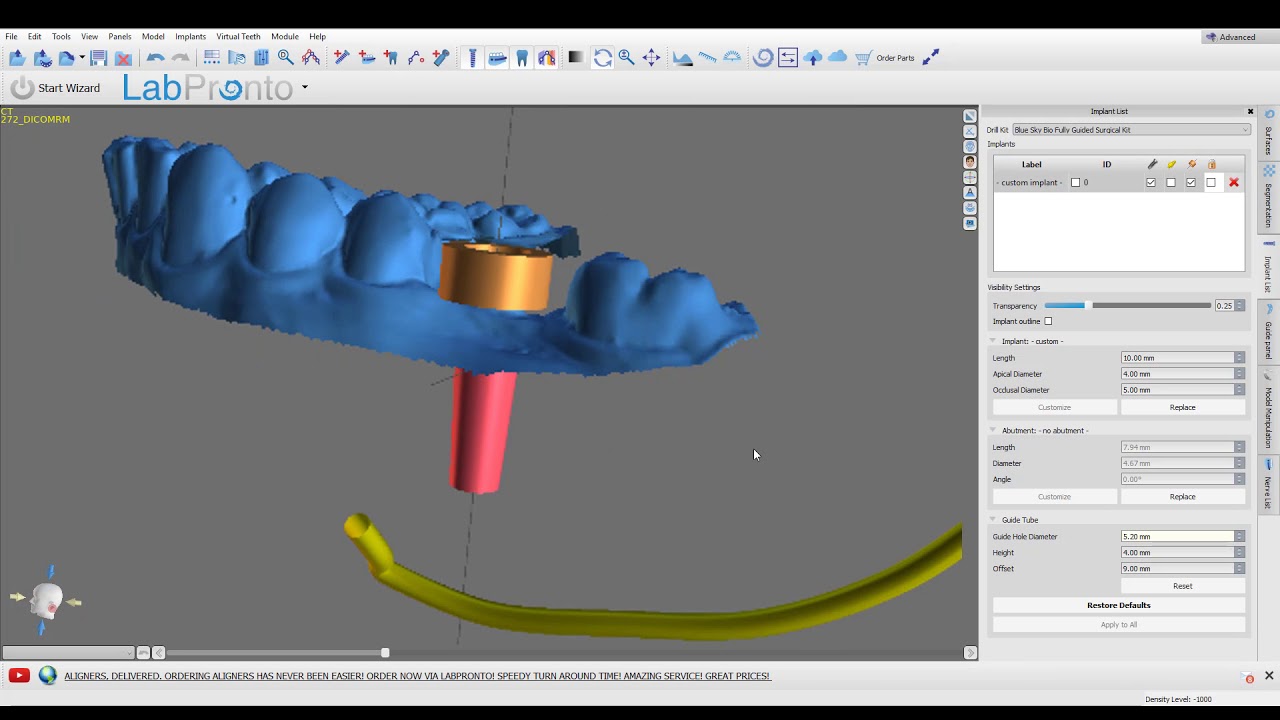Switch to the Surfaces side tab
The width and height of the screenshot is (1280, 720).
tap(1269, 135)
